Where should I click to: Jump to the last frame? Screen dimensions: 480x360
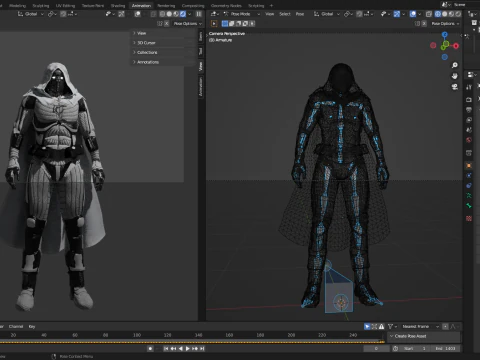(x=202, y=349)
